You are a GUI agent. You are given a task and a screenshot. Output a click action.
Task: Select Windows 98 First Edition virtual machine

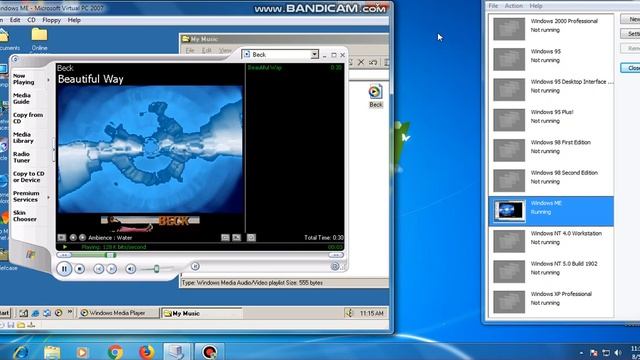pos(551,150)
